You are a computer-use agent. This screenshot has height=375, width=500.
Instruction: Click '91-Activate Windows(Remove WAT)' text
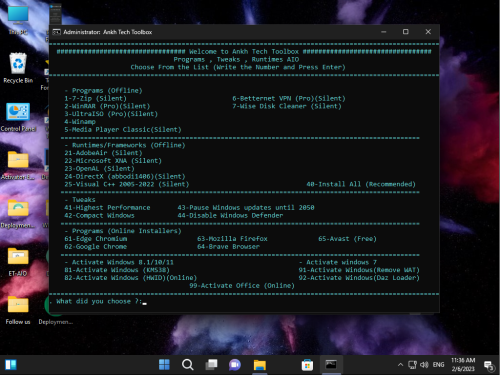pyautogui.click(x=359, y=270)
